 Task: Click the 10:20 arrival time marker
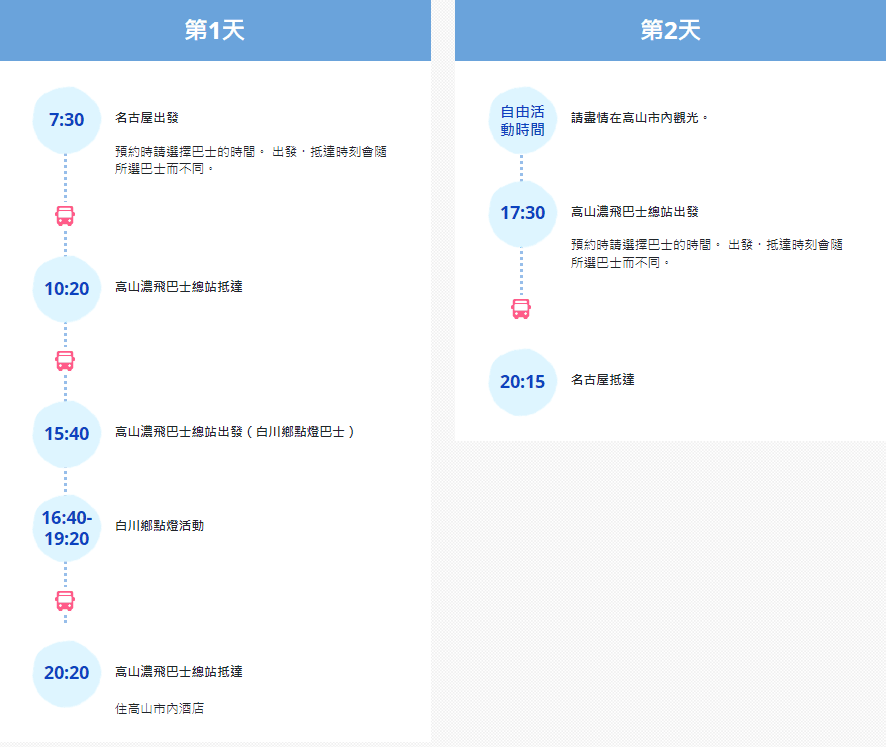point(67,289)
